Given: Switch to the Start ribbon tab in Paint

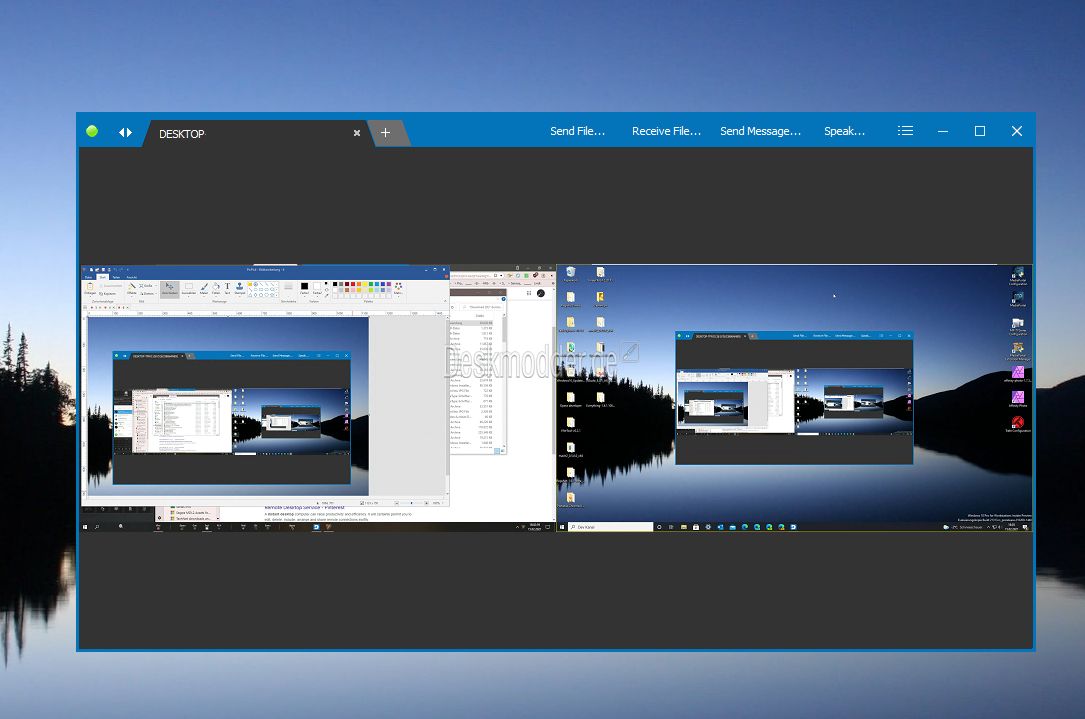Looking at the screenshot, I should pos(102,277).
